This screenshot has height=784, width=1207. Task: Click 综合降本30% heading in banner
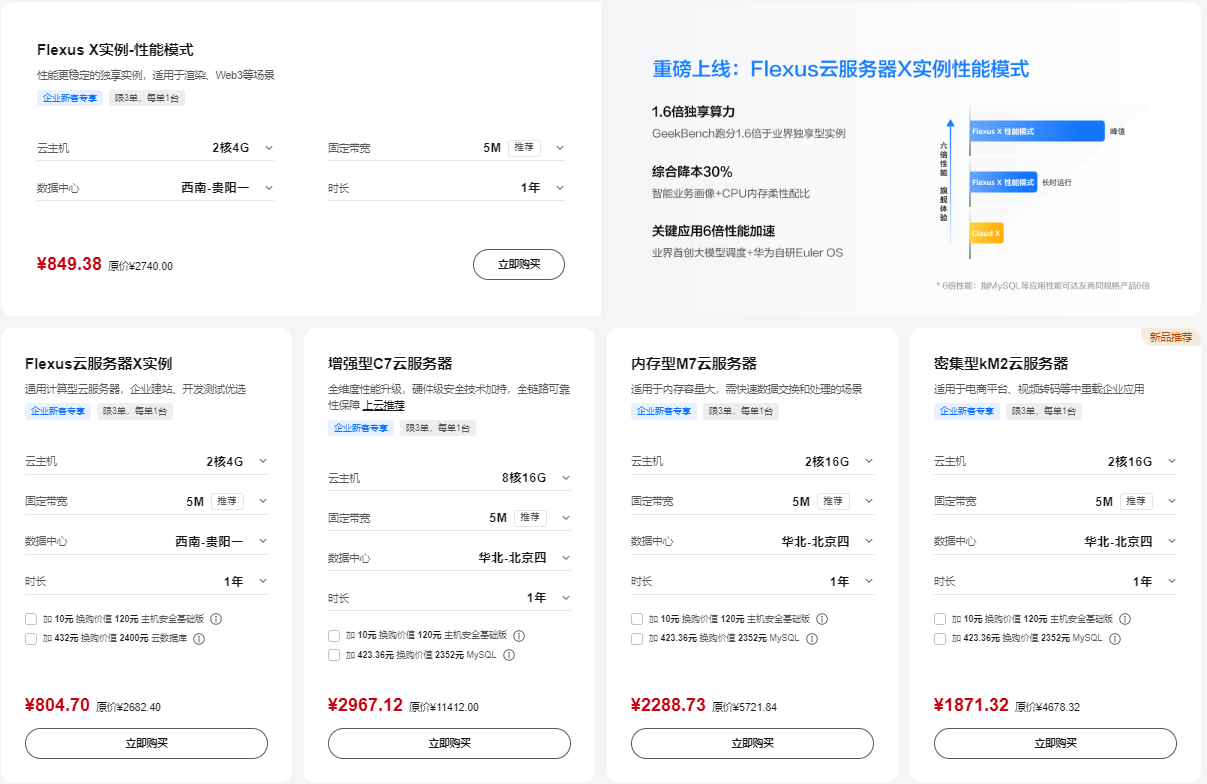pyautogui.click(x=692, y=171)
